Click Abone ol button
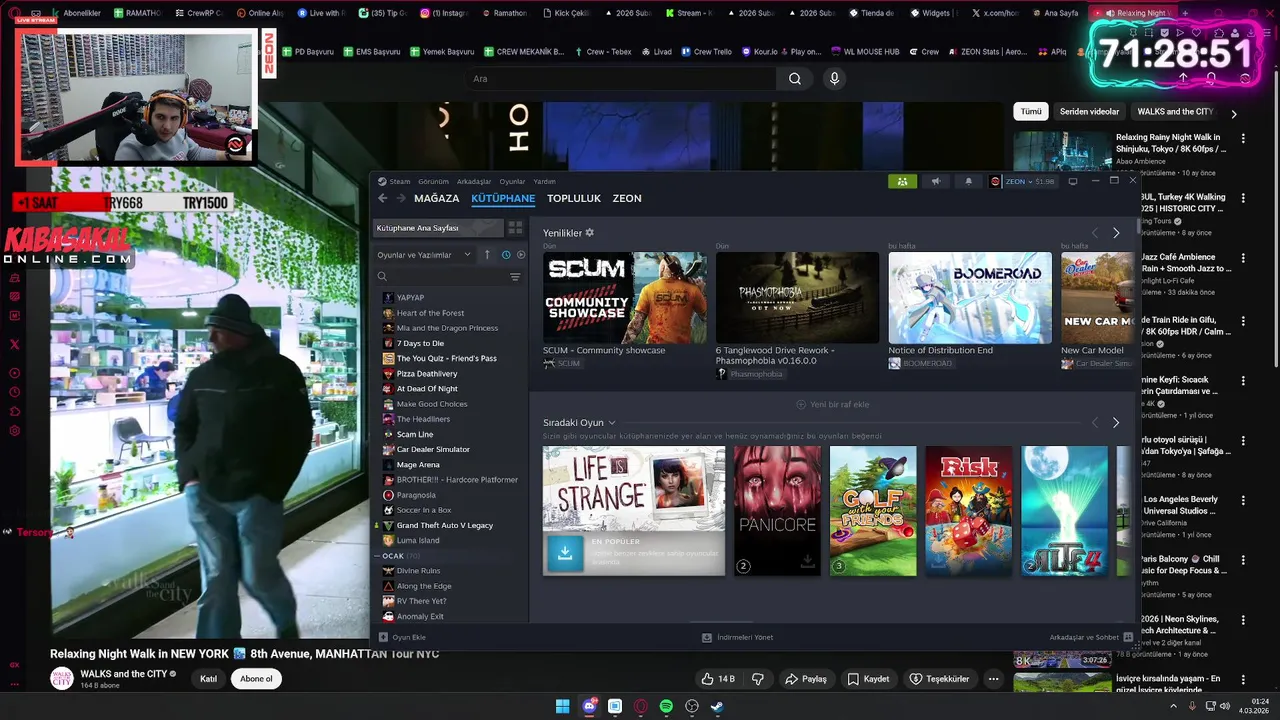The width and height of the screenshot is (1280, 720). pyautogui.click(x=256, y=679)
